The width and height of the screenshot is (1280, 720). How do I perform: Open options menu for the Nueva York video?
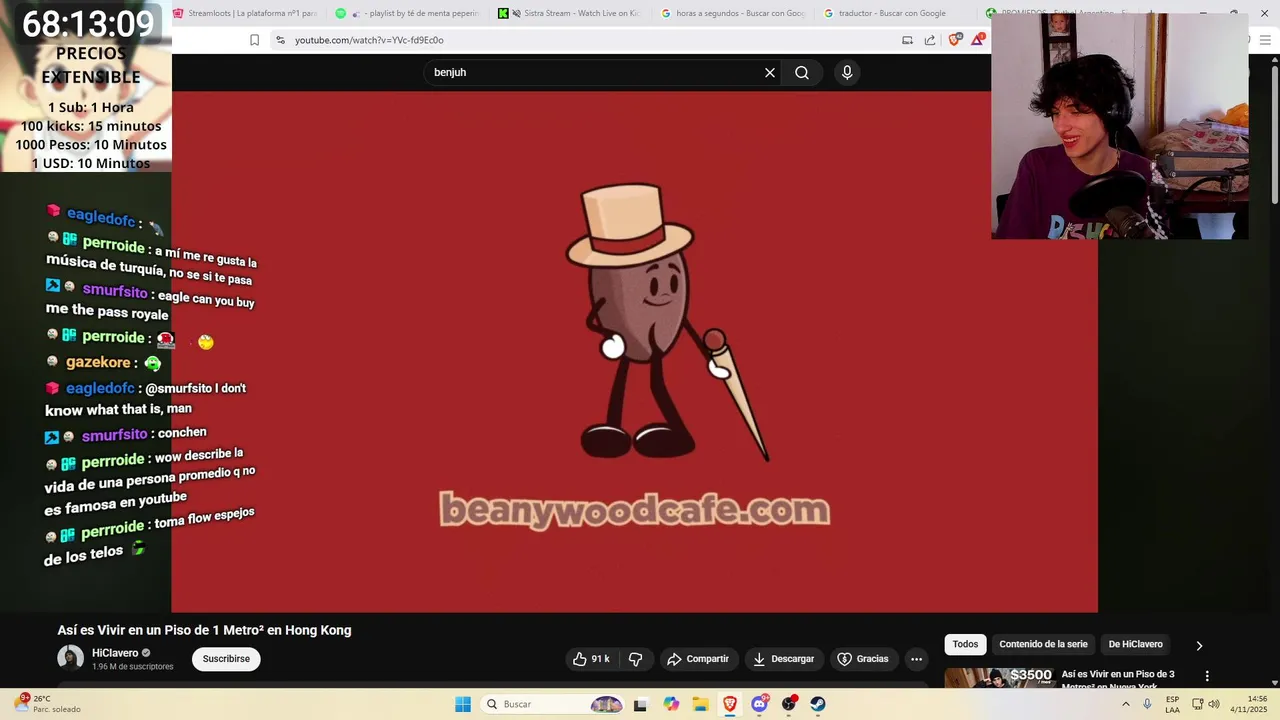tap(1207, 676)
